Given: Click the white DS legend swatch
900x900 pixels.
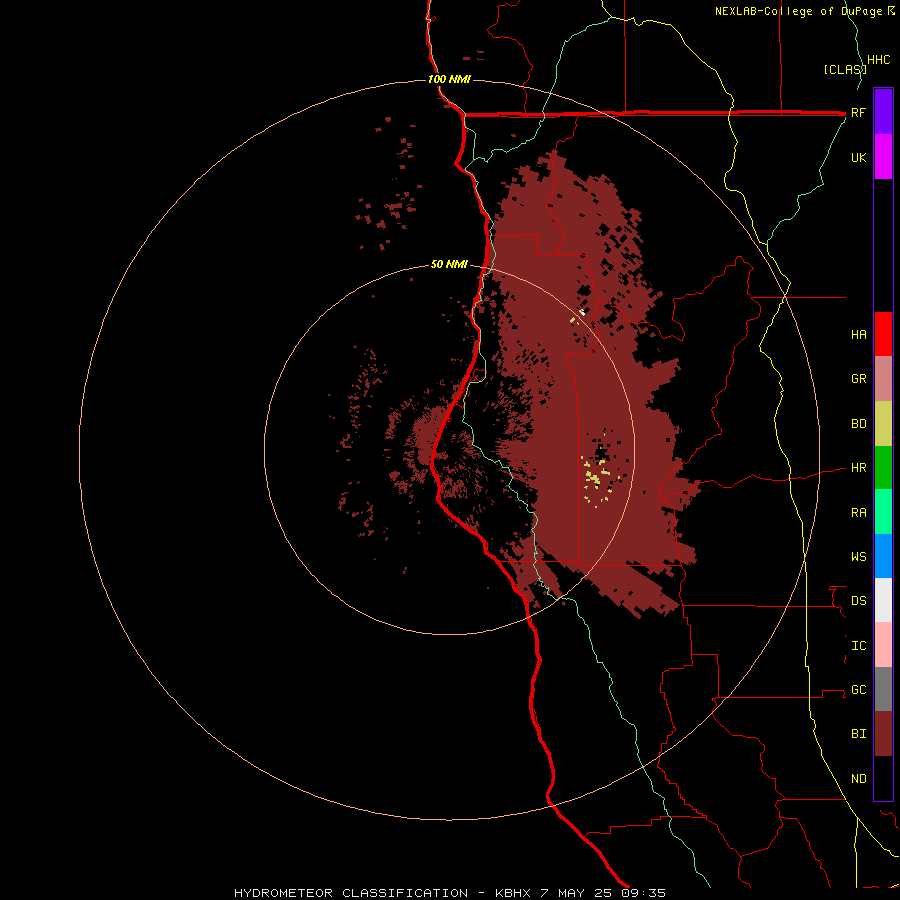Looking at the screenshot, I should click(883, 600).
